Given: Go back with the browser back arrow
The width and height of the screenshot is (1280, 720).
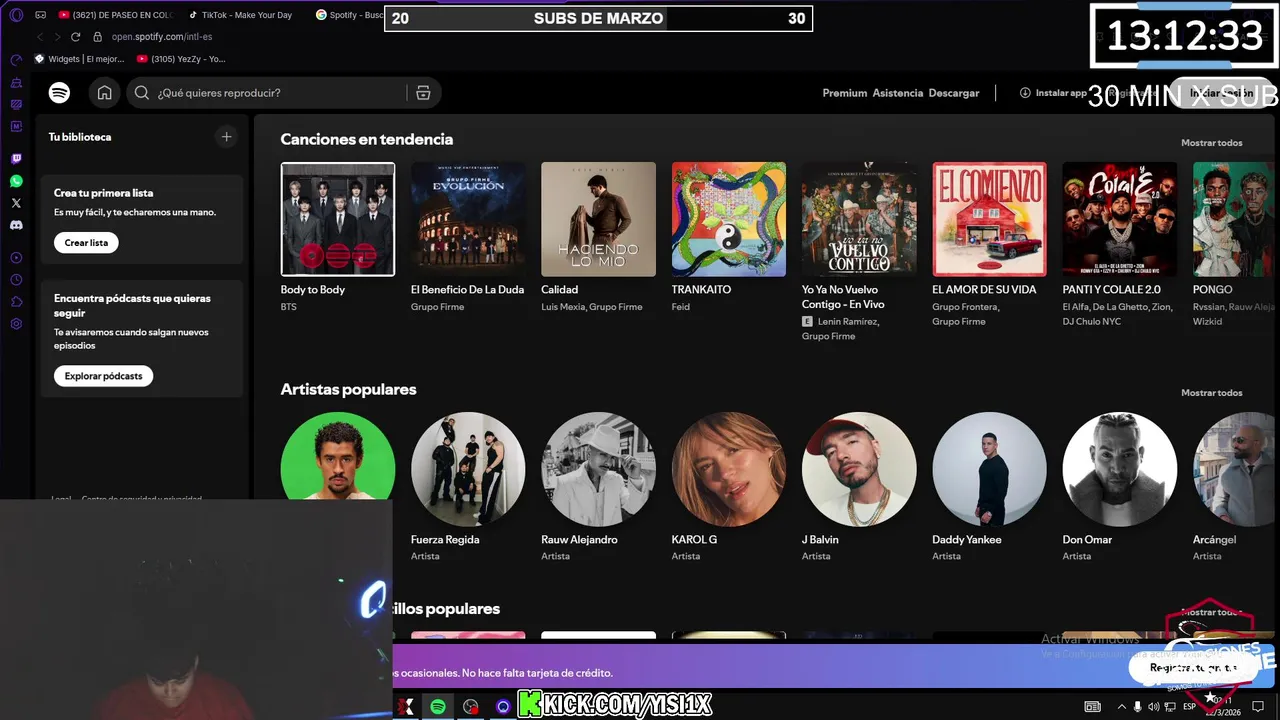Looking at the screenshot, I should tap(40, 37).
